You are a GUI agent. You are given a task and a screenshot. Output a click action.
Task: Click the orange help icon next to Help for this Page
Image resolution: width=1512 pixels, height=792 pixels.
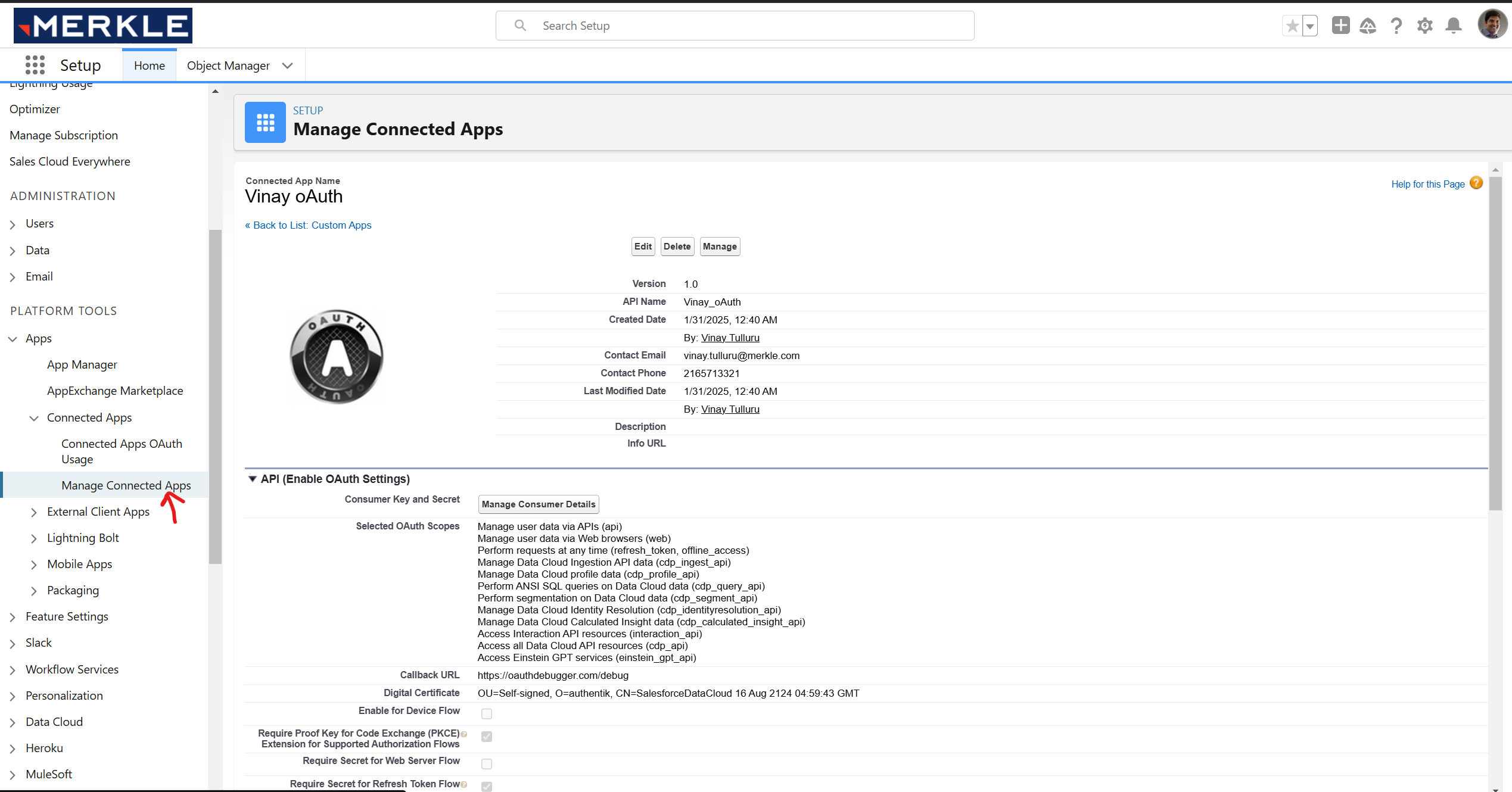pyautogui.click(x=1476, y=183)
